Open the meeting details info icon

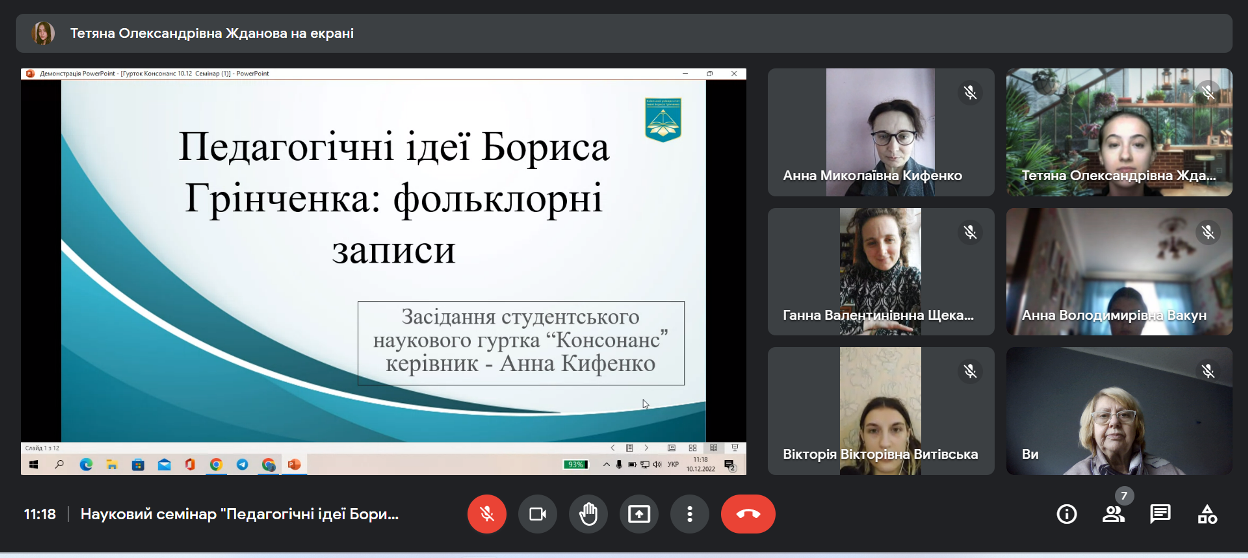1067,514
